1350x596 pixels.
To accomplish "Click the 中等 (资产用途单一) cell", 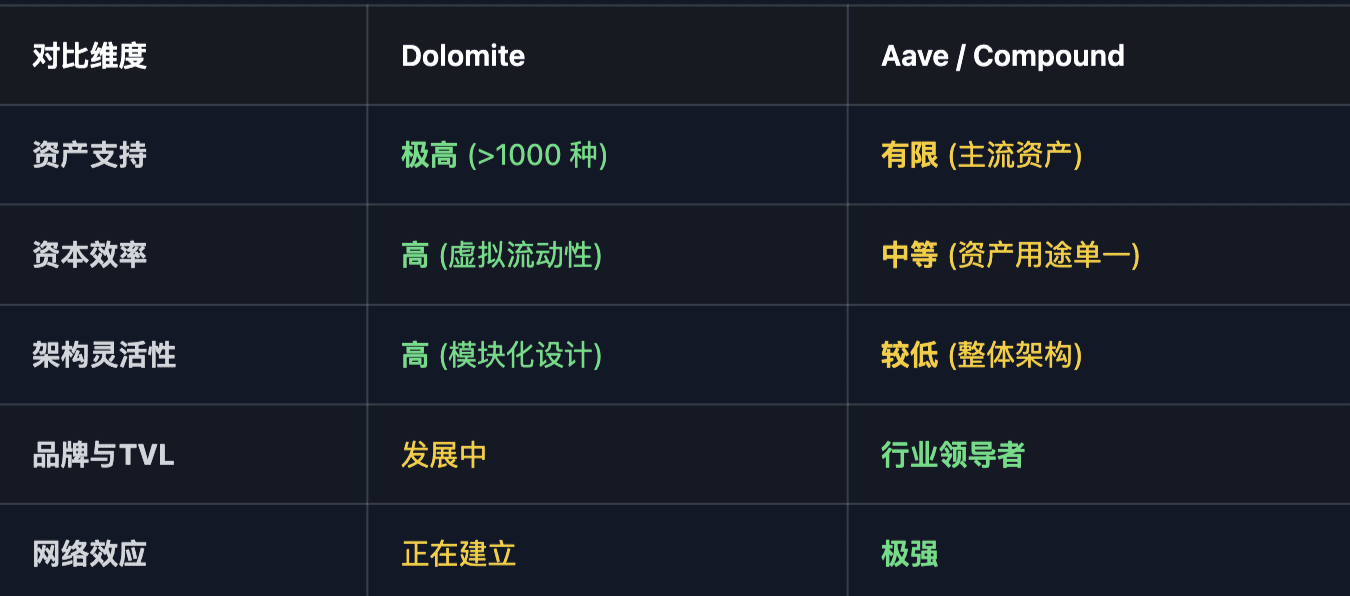I will [1010, 255].
